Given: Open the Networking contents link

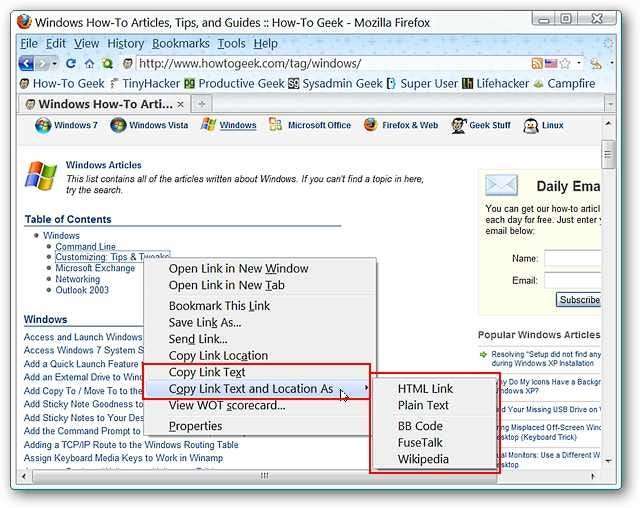Looking at the screenshot, I should pyautogui.click(x=78, y=279).
